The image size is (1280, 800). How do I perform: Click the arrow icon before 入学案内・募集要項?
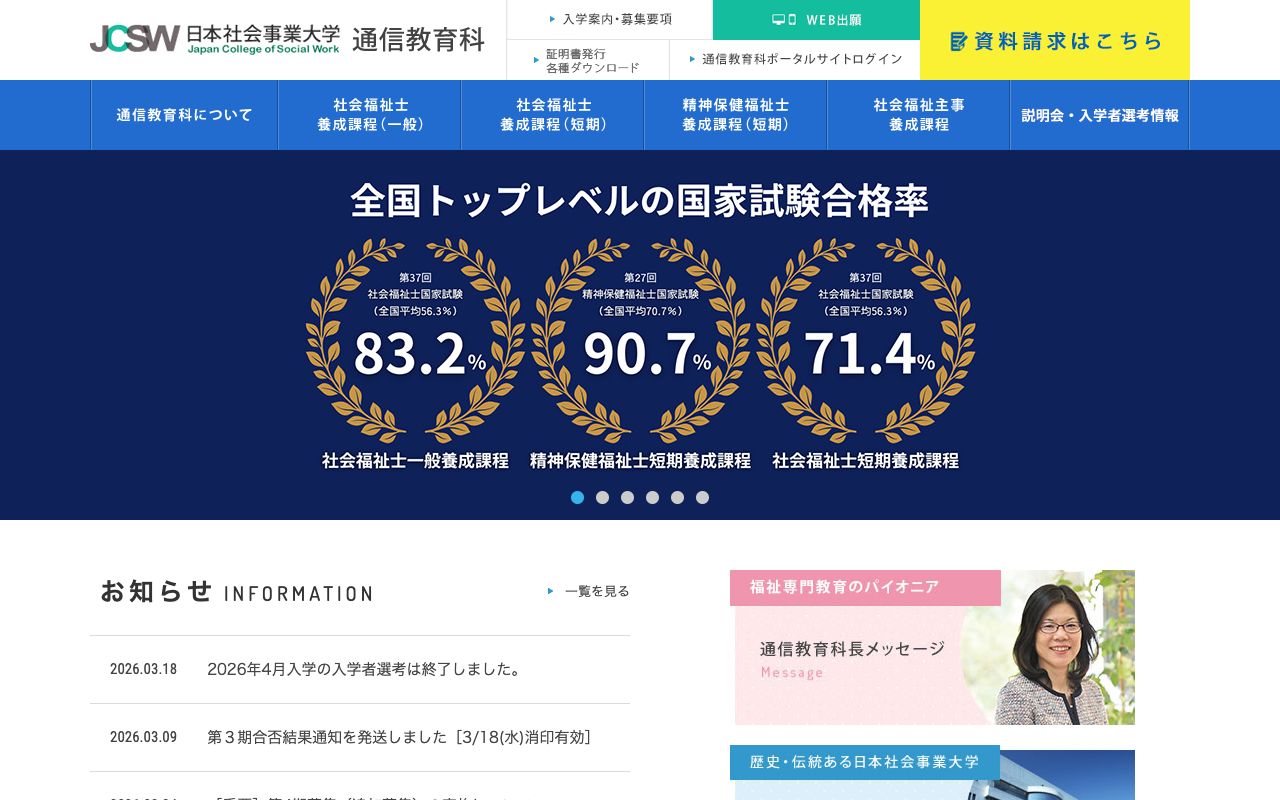coord(552,18)
